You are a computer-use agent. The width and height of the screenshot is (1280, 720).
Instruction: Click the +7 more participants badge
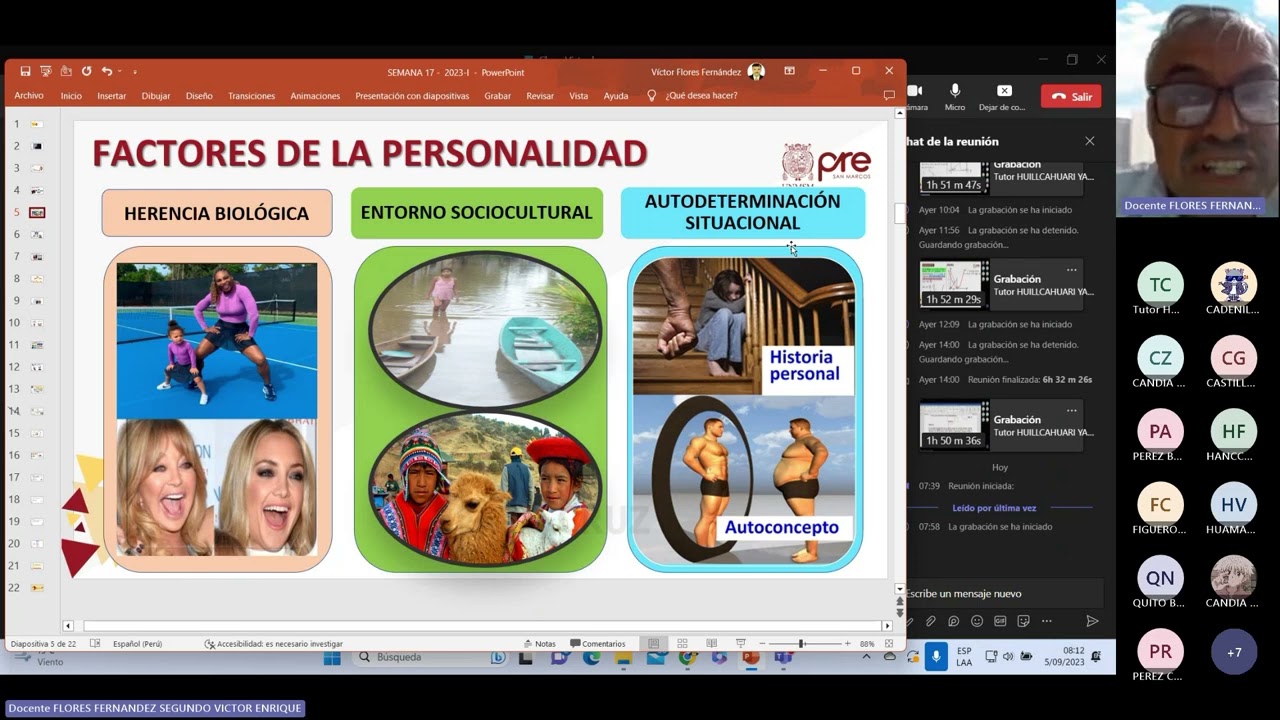1234,652
